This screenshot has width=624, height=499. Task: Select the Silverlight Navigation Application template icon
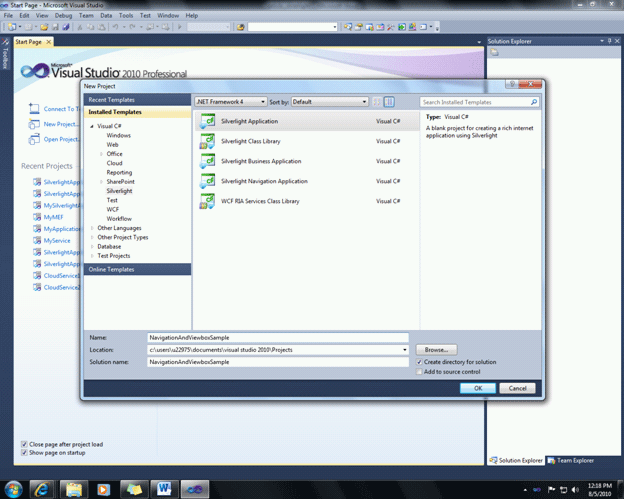click(207, 181)
